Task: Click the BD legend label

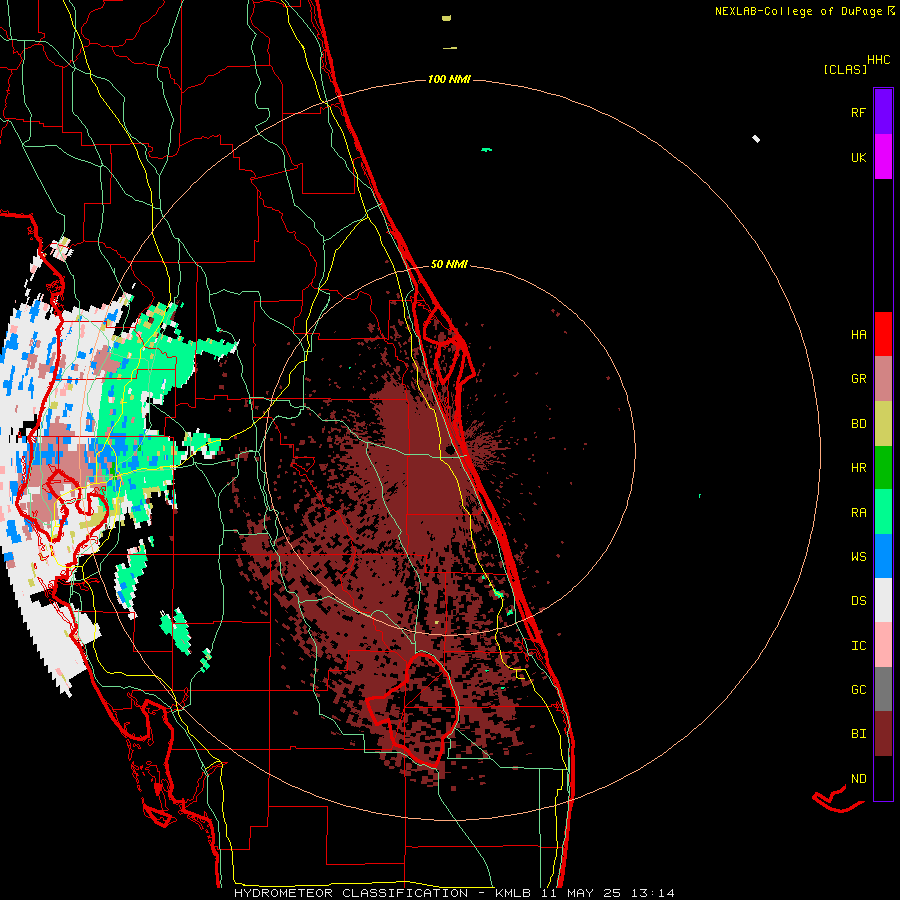Action: (x=858, y=424)
